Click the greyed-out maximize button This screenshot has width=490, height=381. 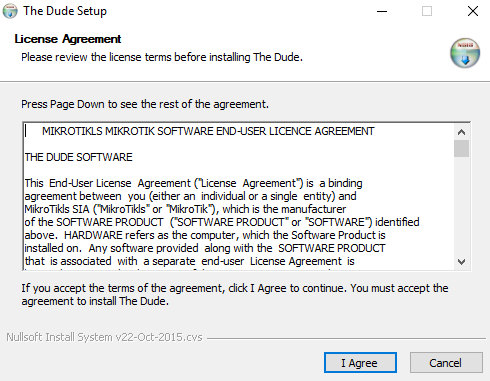427,11
